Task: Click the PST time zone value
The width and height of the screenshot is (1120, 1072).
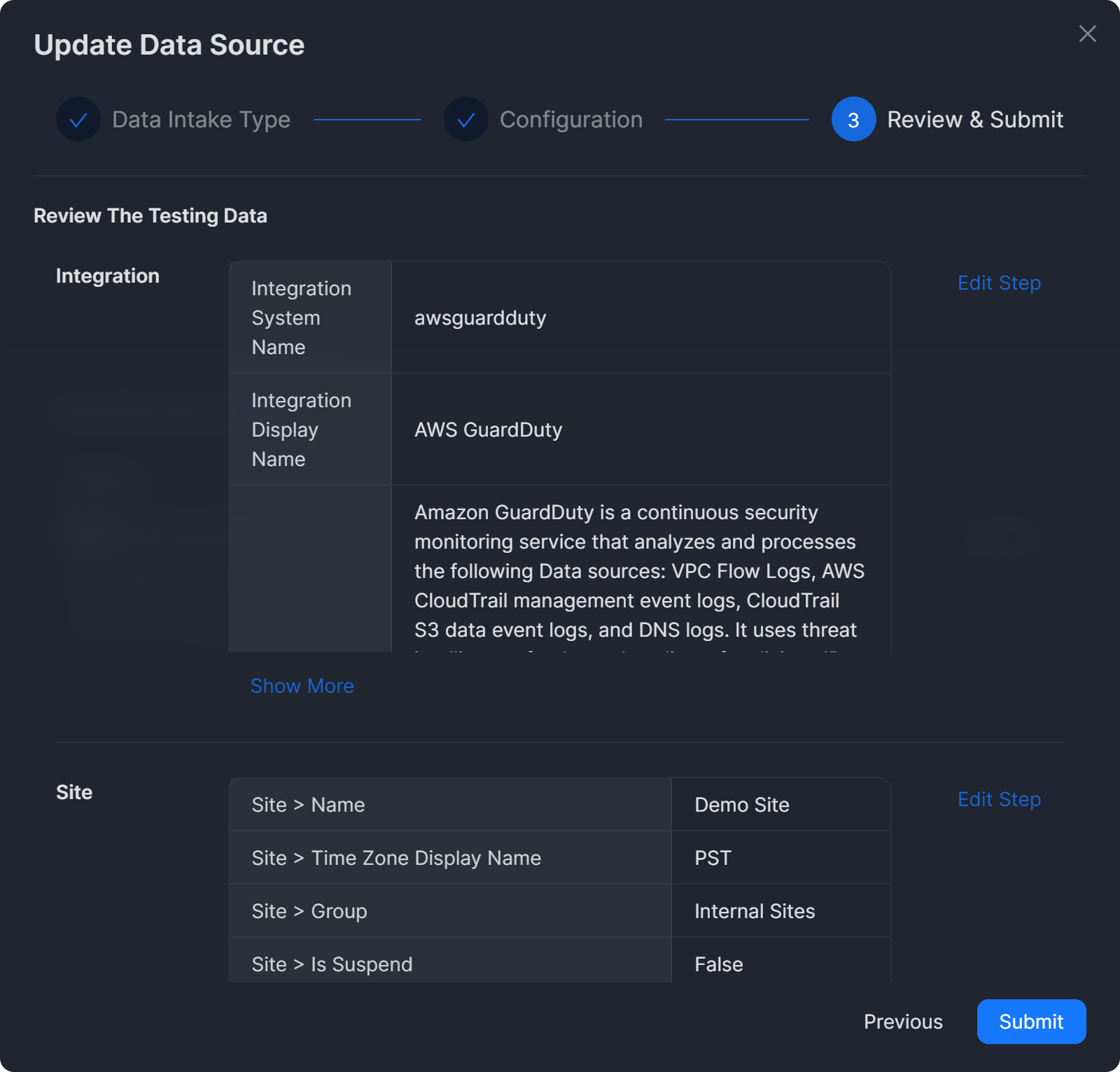Action: [713, 858]
